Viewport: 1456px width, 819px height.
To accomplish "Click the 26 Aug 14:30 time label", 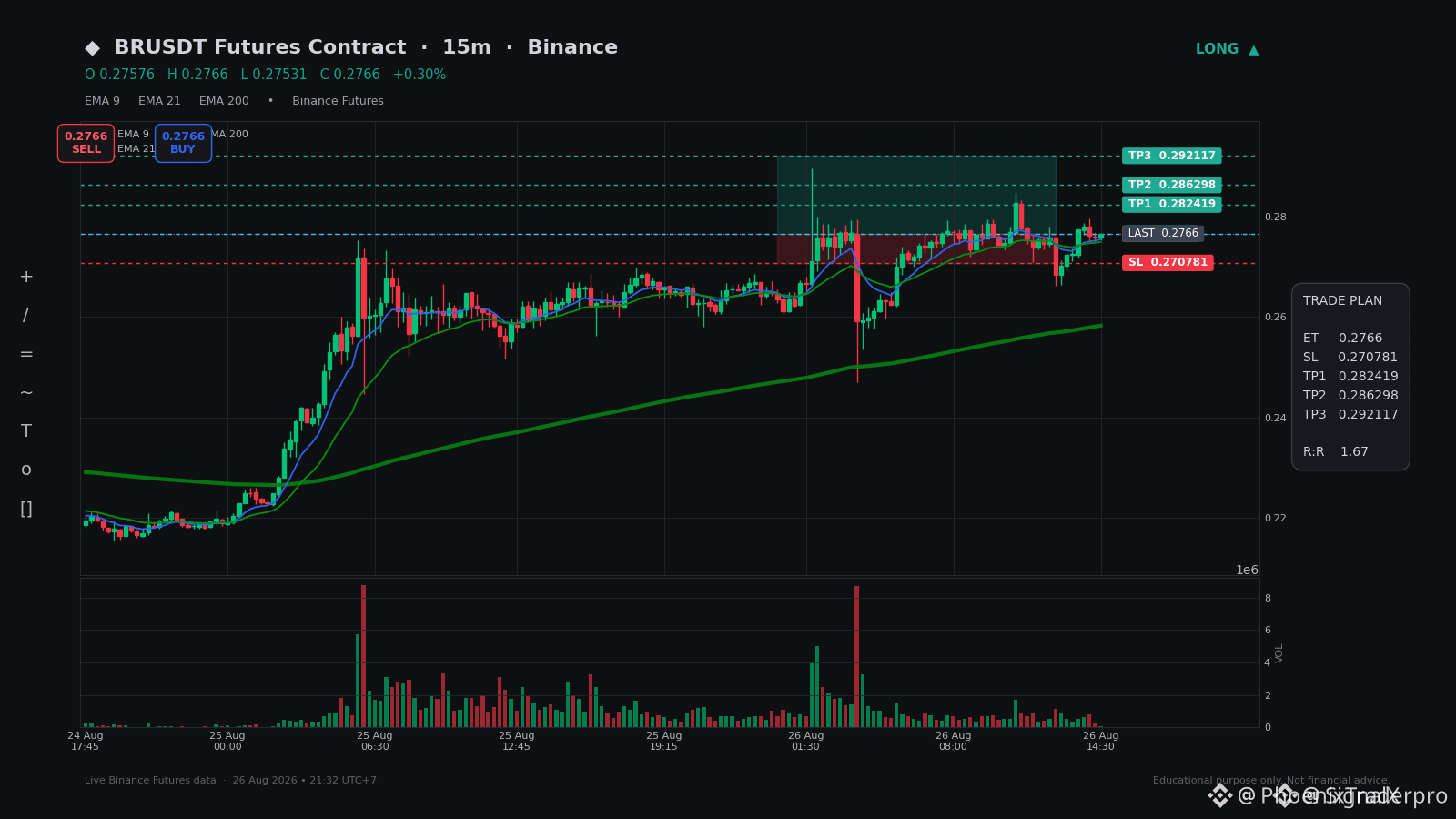I will coord(1101,741).
